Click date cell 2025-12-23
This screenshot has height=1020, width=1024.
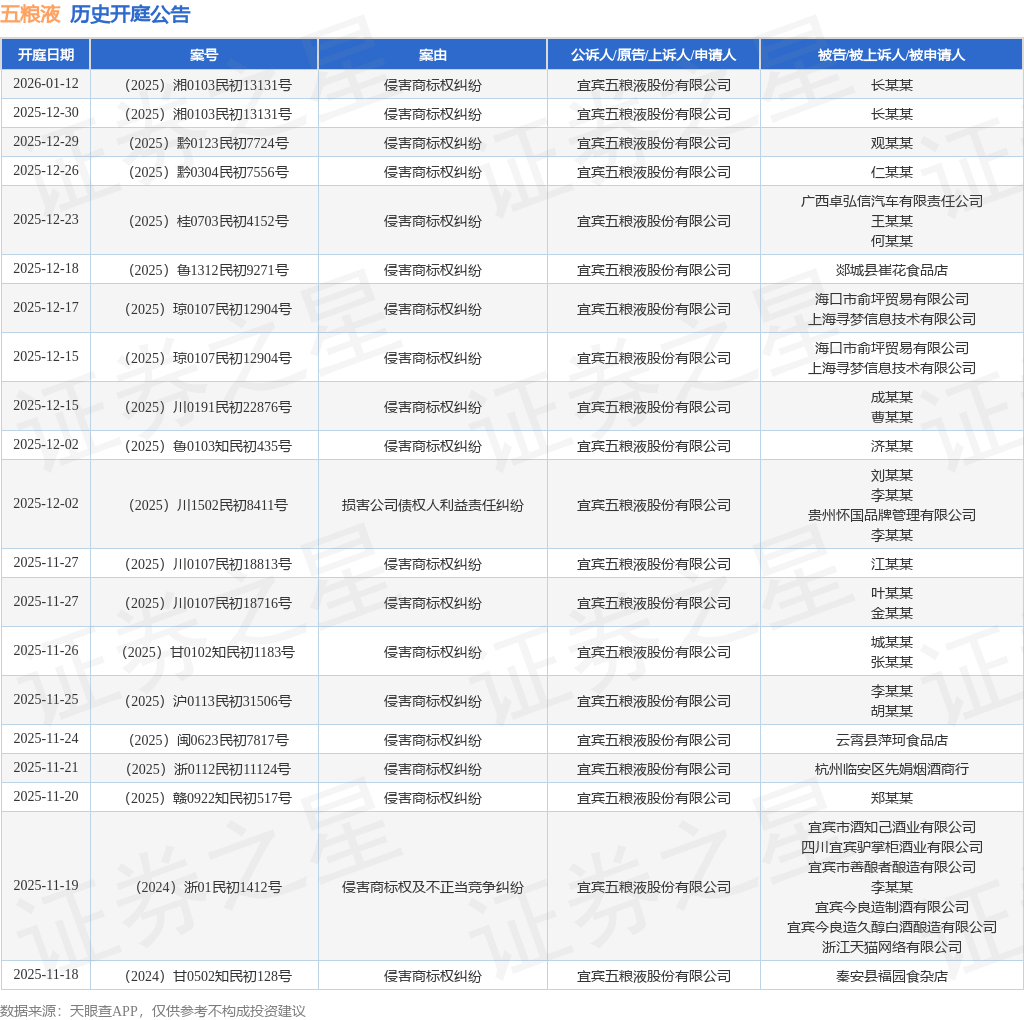tap(46, 219)
